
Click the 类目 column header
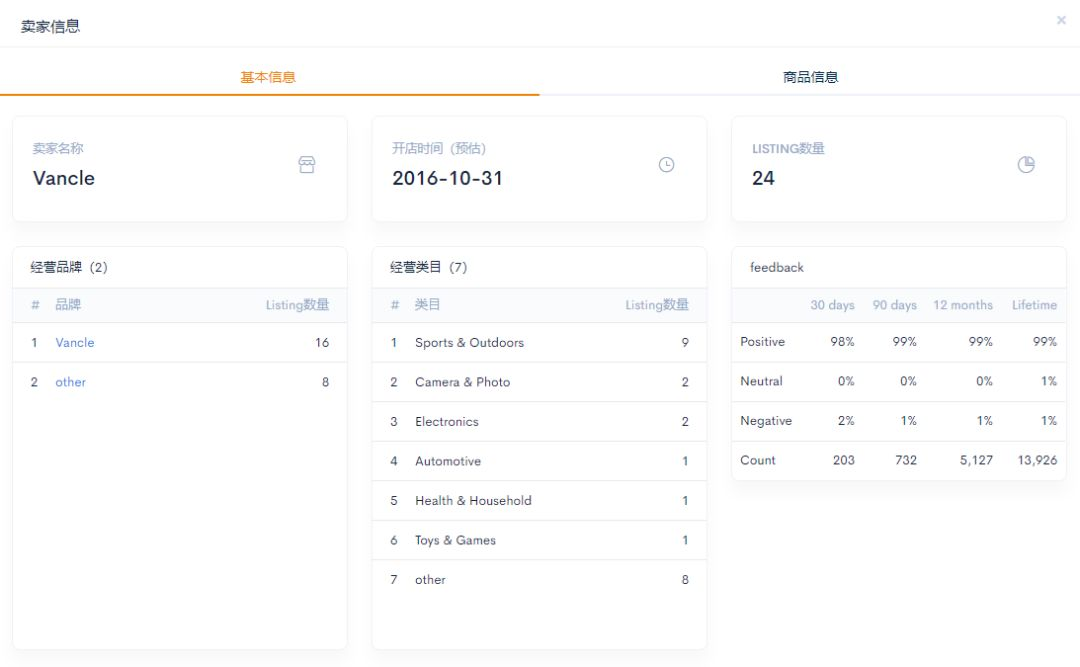[x=427, y=305]
